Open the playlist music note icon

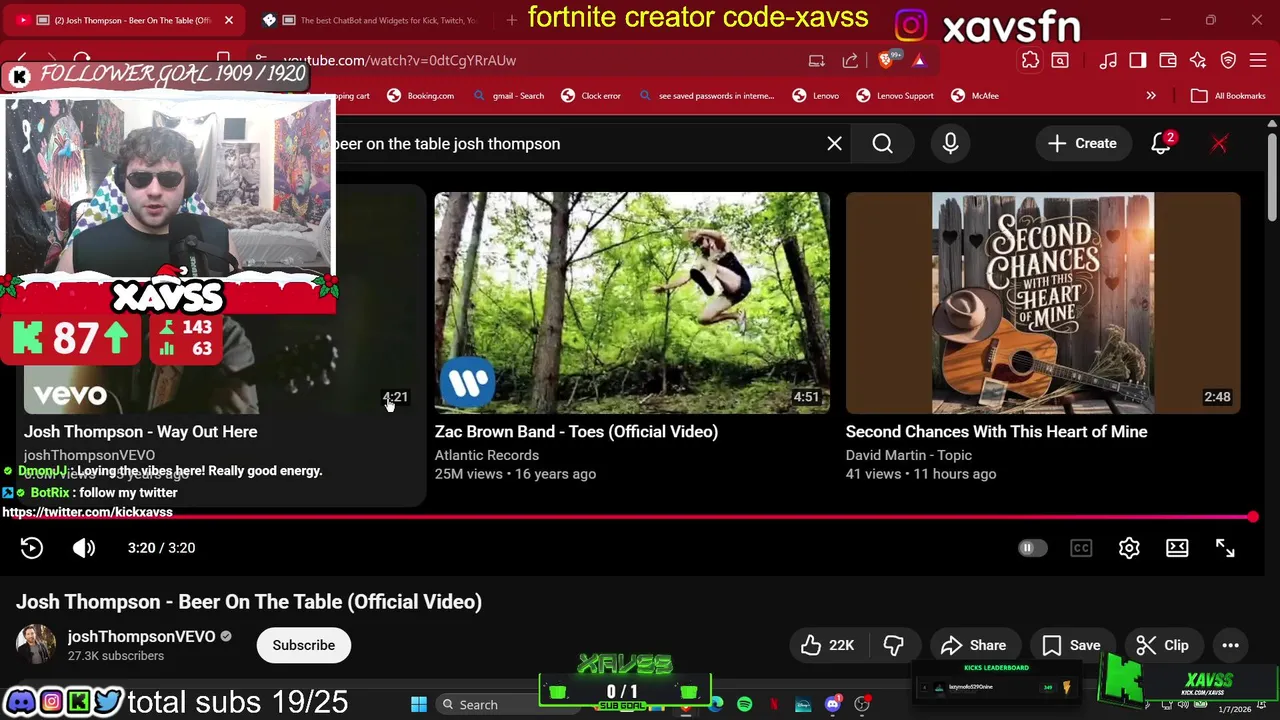[1108, 60]
